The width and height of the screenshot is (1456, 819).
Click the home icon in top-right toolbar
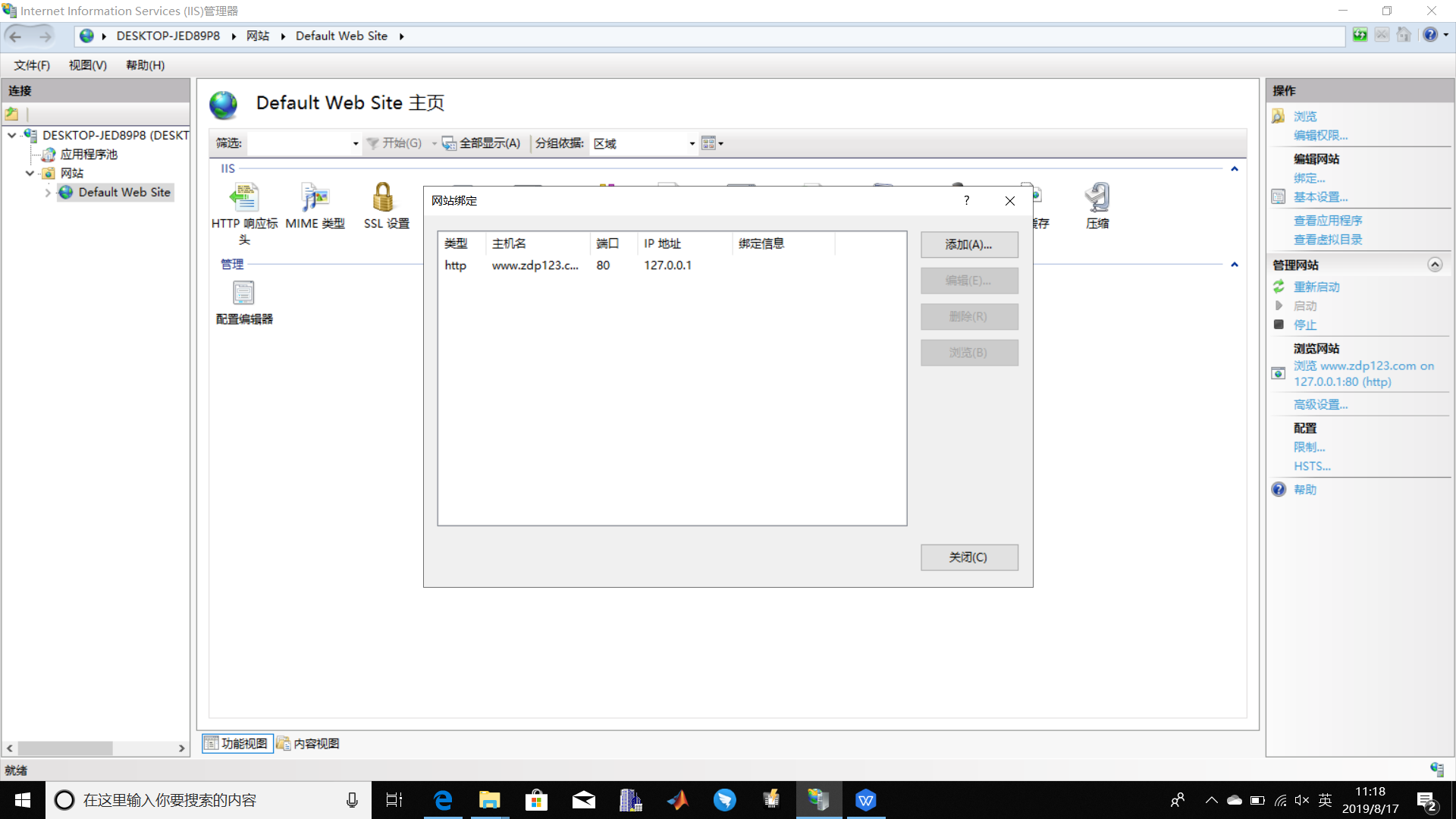tap(1404, 35)
